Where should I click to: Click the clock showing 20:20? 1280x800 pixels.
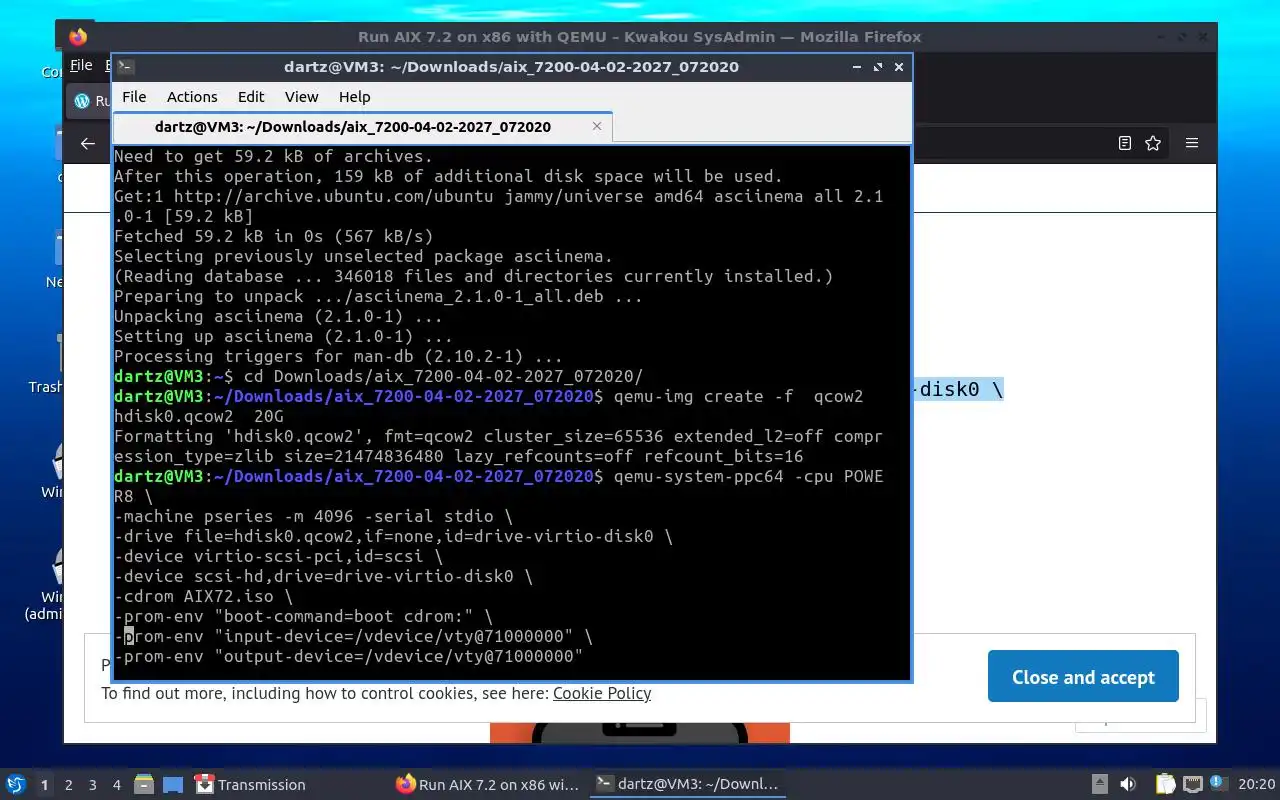(1256, 785)
